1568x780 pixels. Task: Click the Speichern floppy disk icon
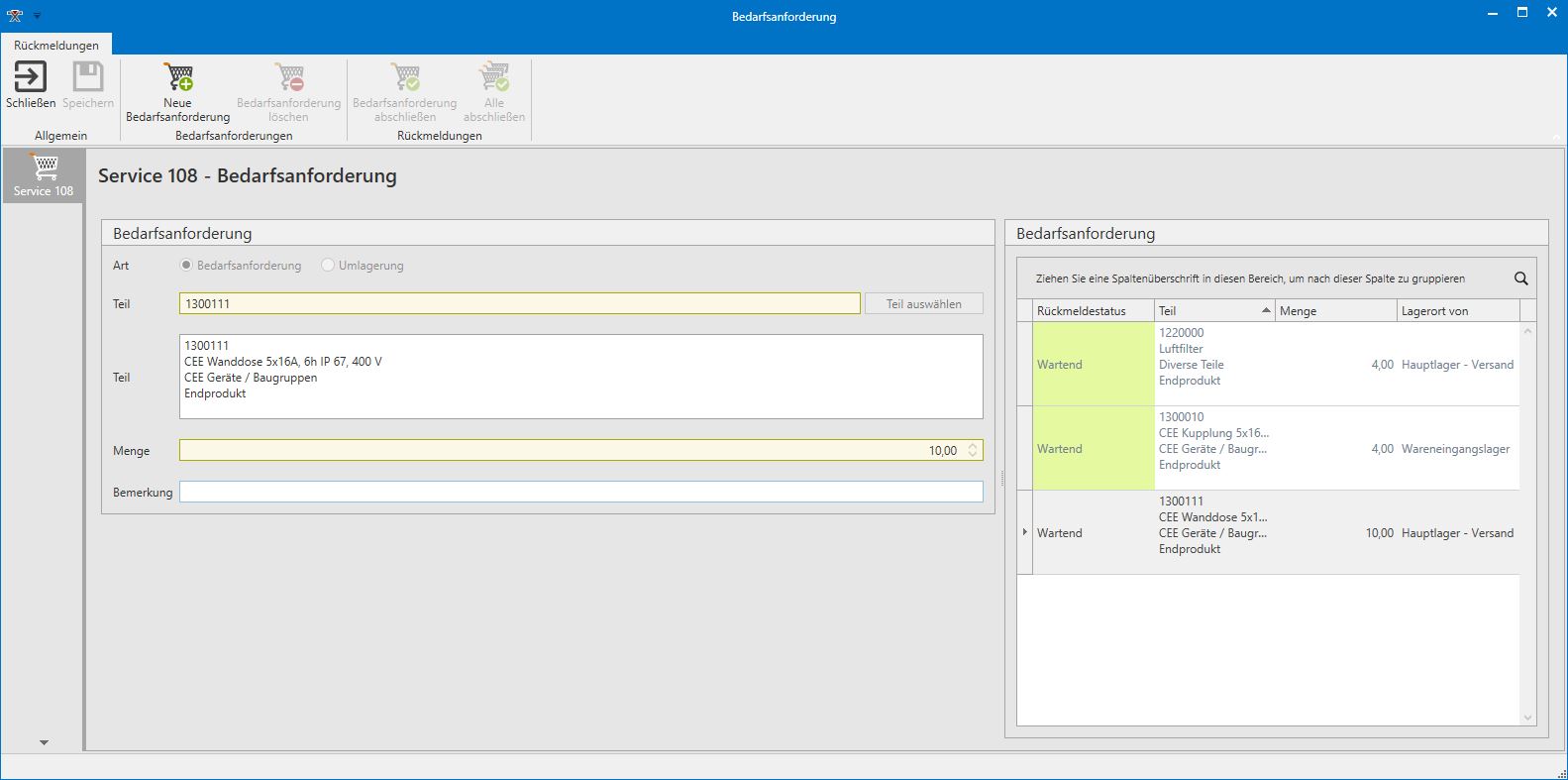pyautogui.click(x=88, y=77)
